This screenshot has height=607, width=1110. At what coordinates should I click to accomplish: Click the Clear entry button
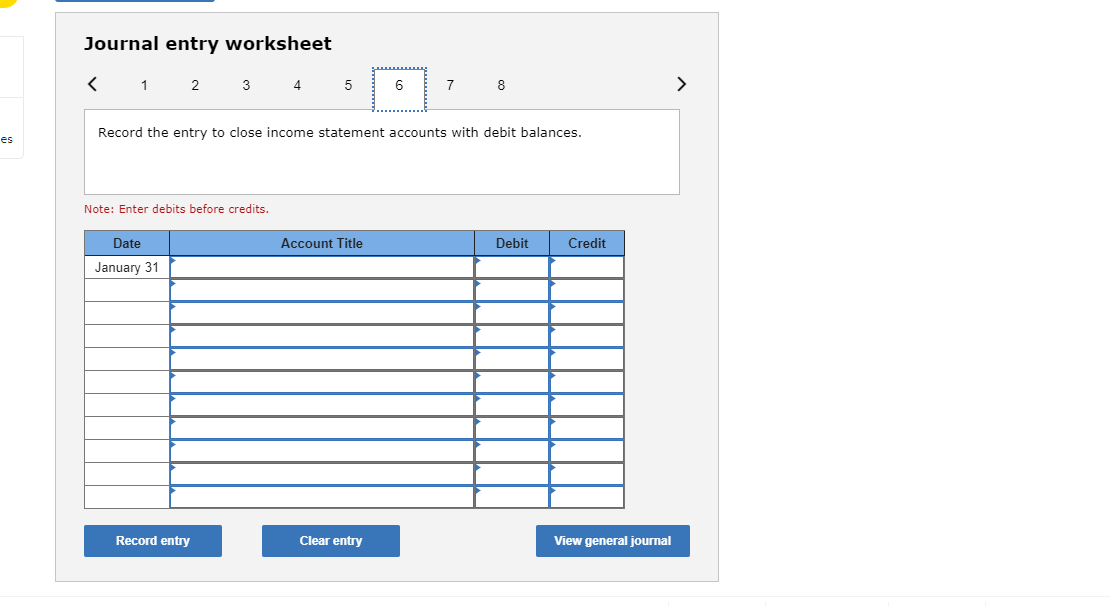[331, 541]
